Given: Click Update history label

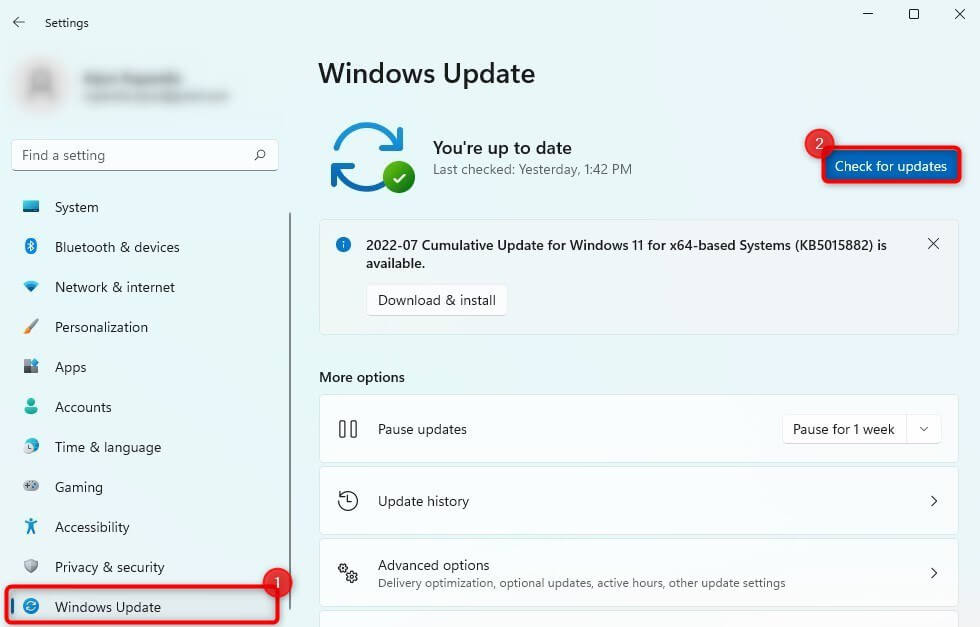Looking at the screenshot, I should click(423, 501).
